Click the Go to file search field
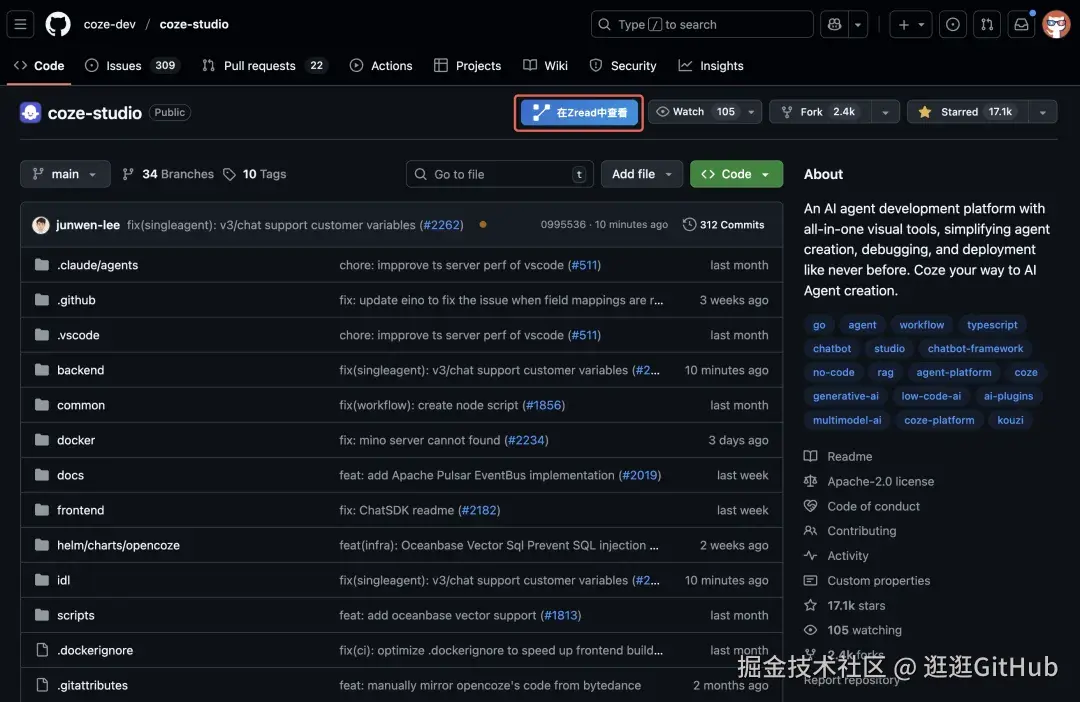This screenshot has width=1080, height=702. tap(499, 174)
